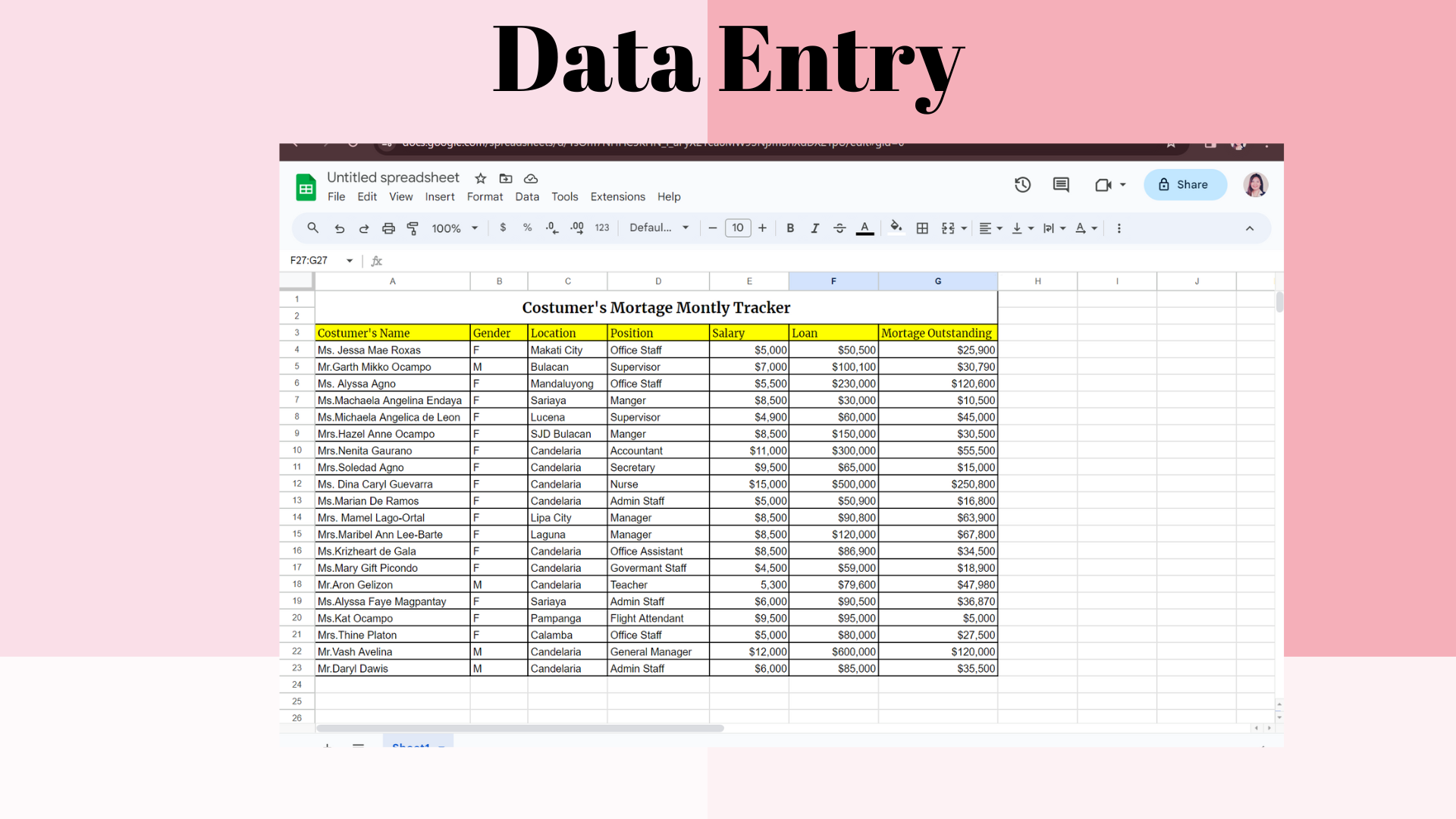1456x819 pixels.
Task: Toggle italic formatting
Action: pyautogui.click(x=814, y=228)
